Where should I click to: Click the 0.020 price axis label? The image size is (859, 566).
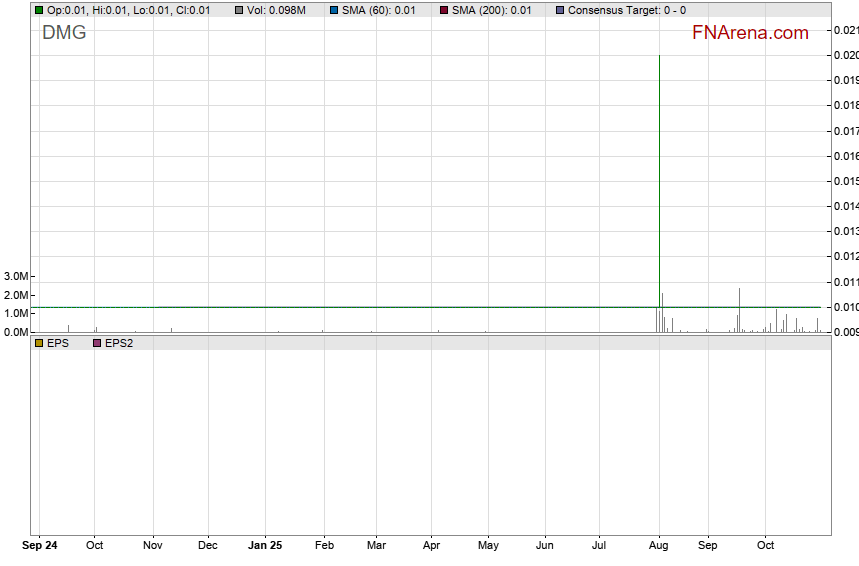(x=845, y=55)
